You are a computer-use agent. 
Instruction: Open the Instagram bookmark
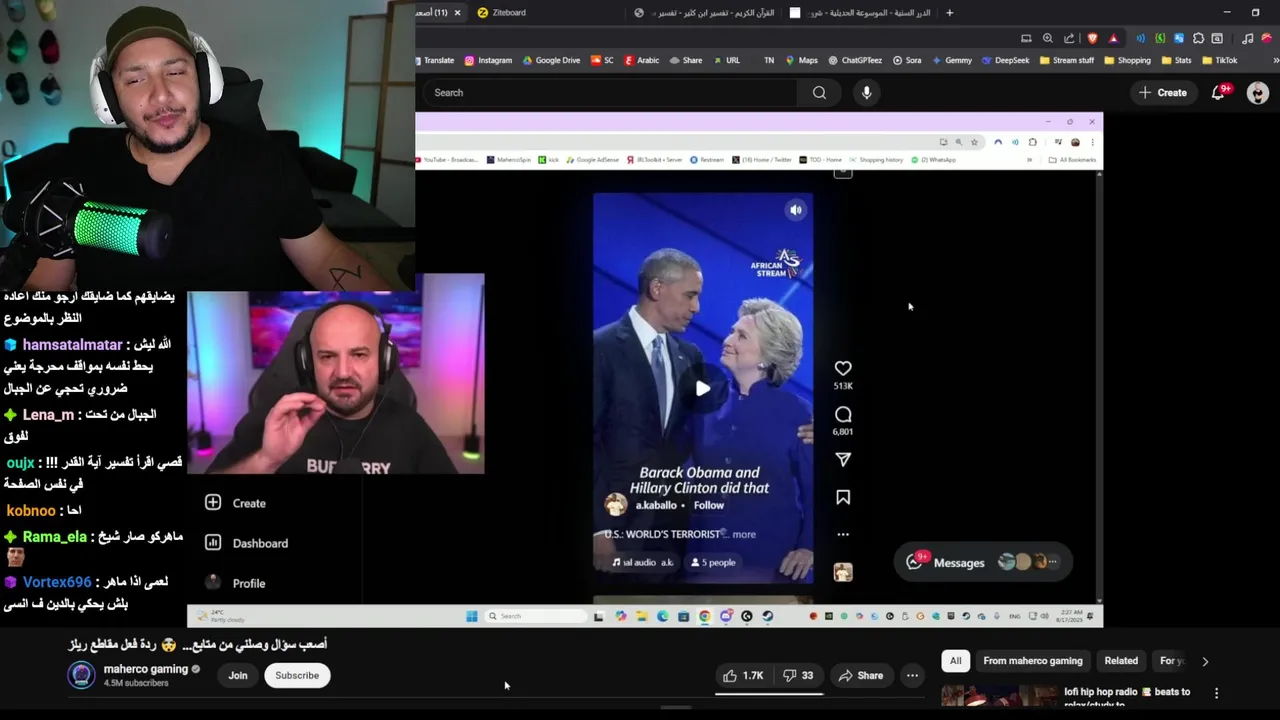pos(488,60)
